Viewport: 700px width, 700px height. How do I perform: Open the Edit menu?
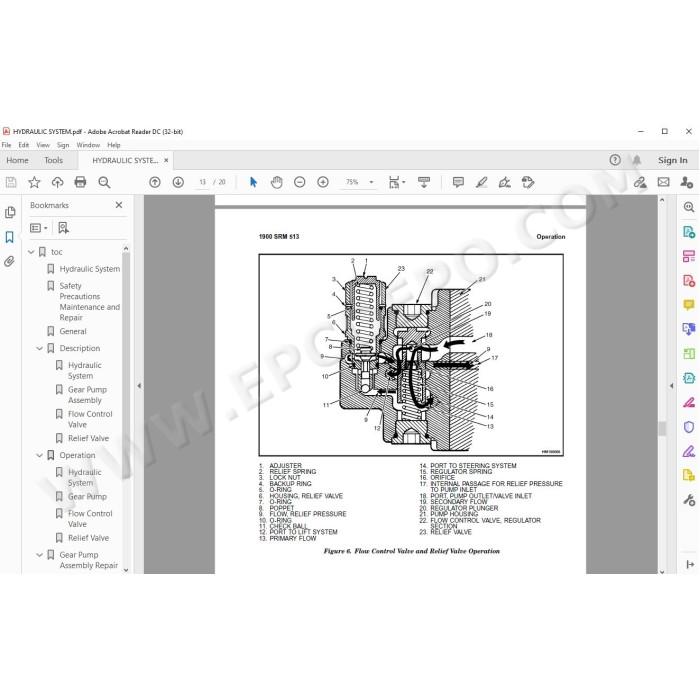tap(24, 145)
